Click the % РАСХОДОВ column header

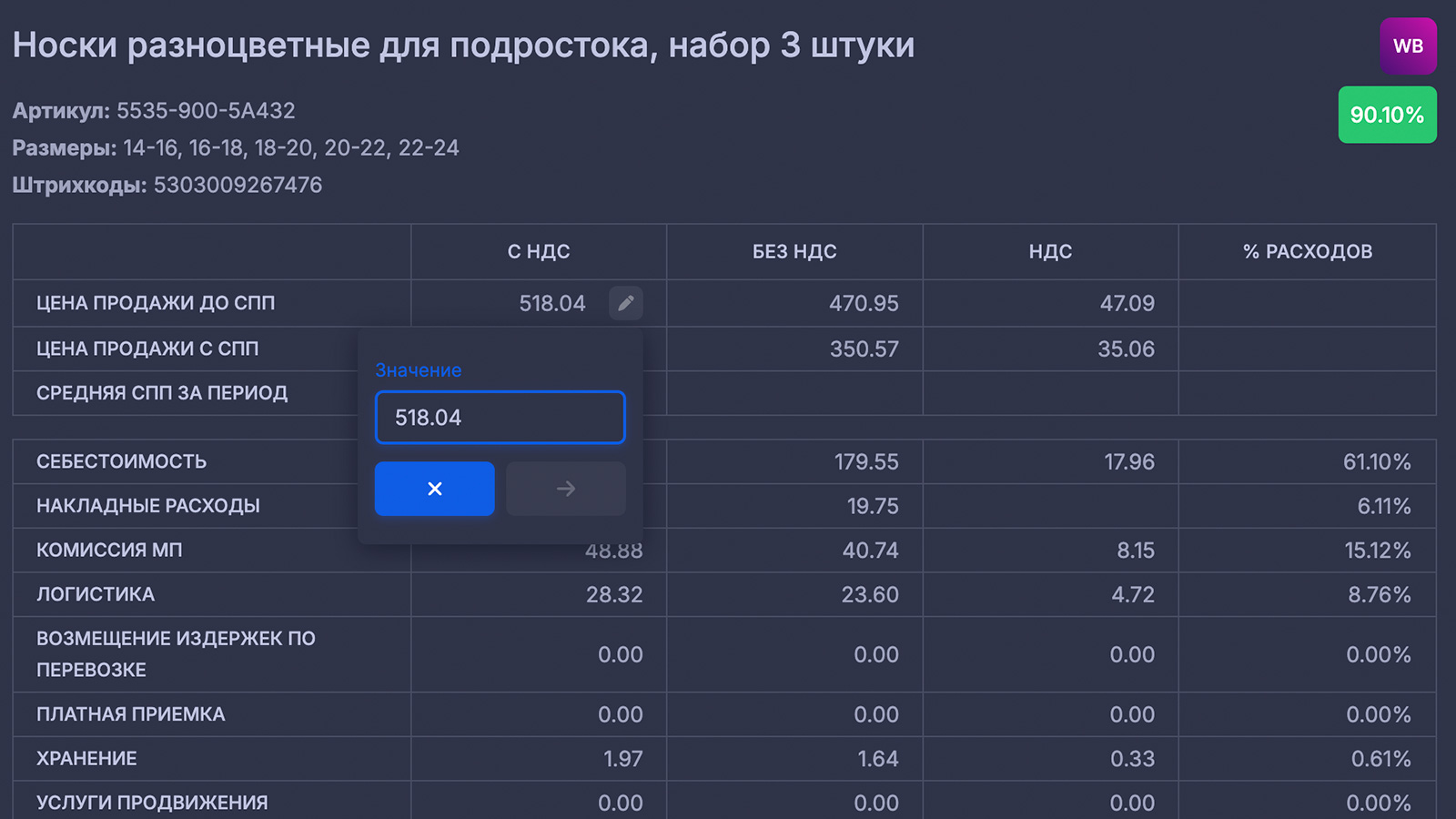click(1308, 252)
